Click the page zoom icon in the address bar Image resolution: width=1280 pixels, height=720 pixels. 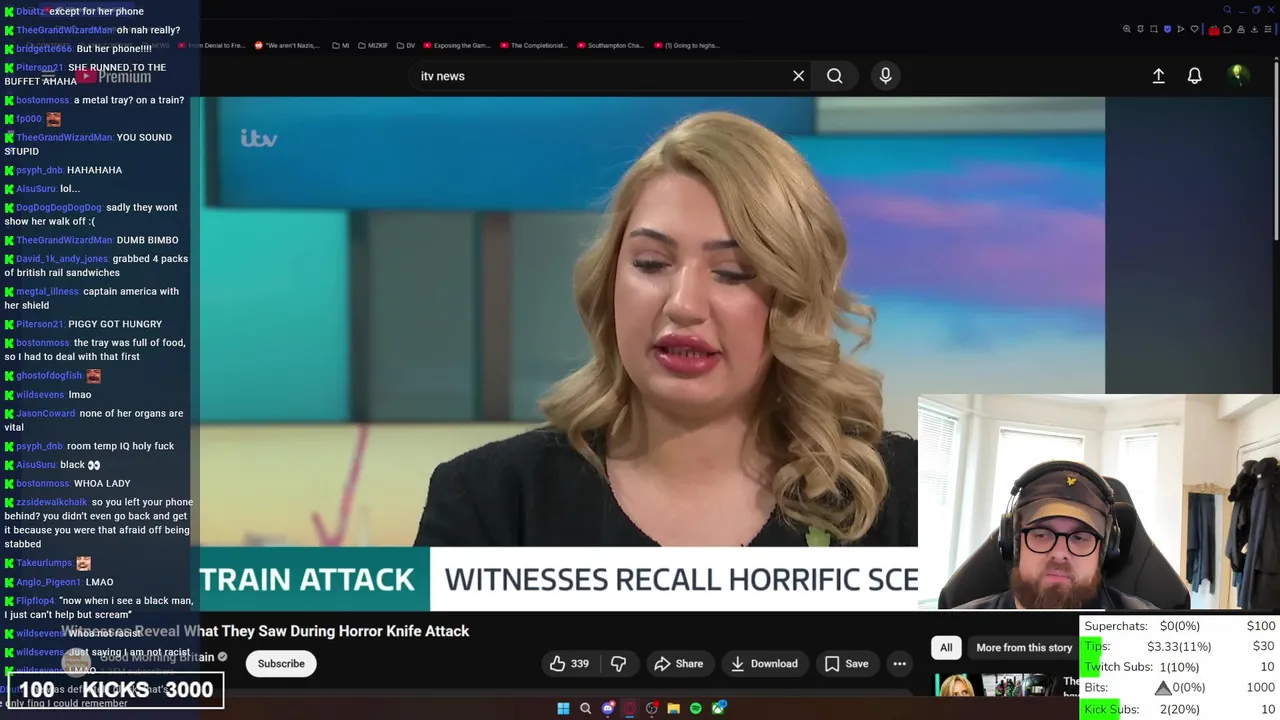click(x=1127, y=29)
